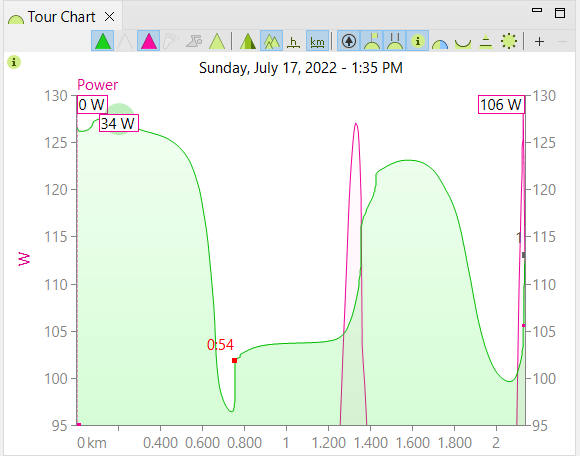Click the 106 W value label

pos(501,105)
